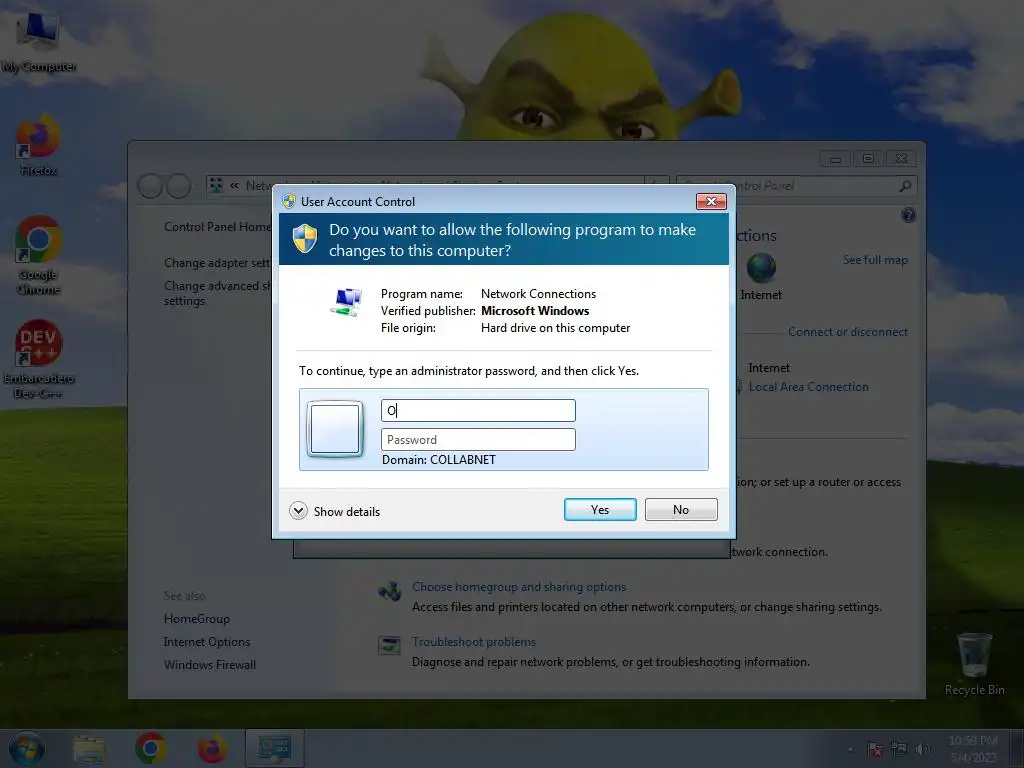Expand Show details chevron
The height and width of the screenshot is (768, 1024).
(298, 511)
